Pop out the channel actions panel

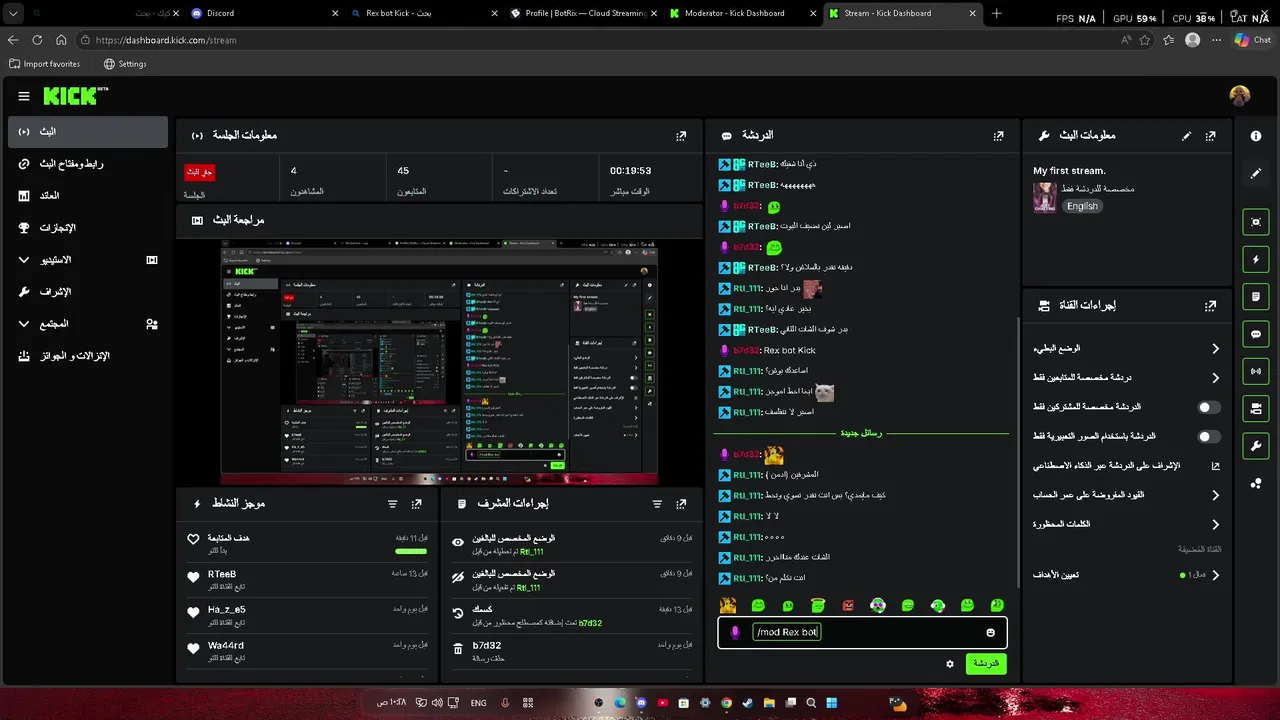tap(1211, 305)
